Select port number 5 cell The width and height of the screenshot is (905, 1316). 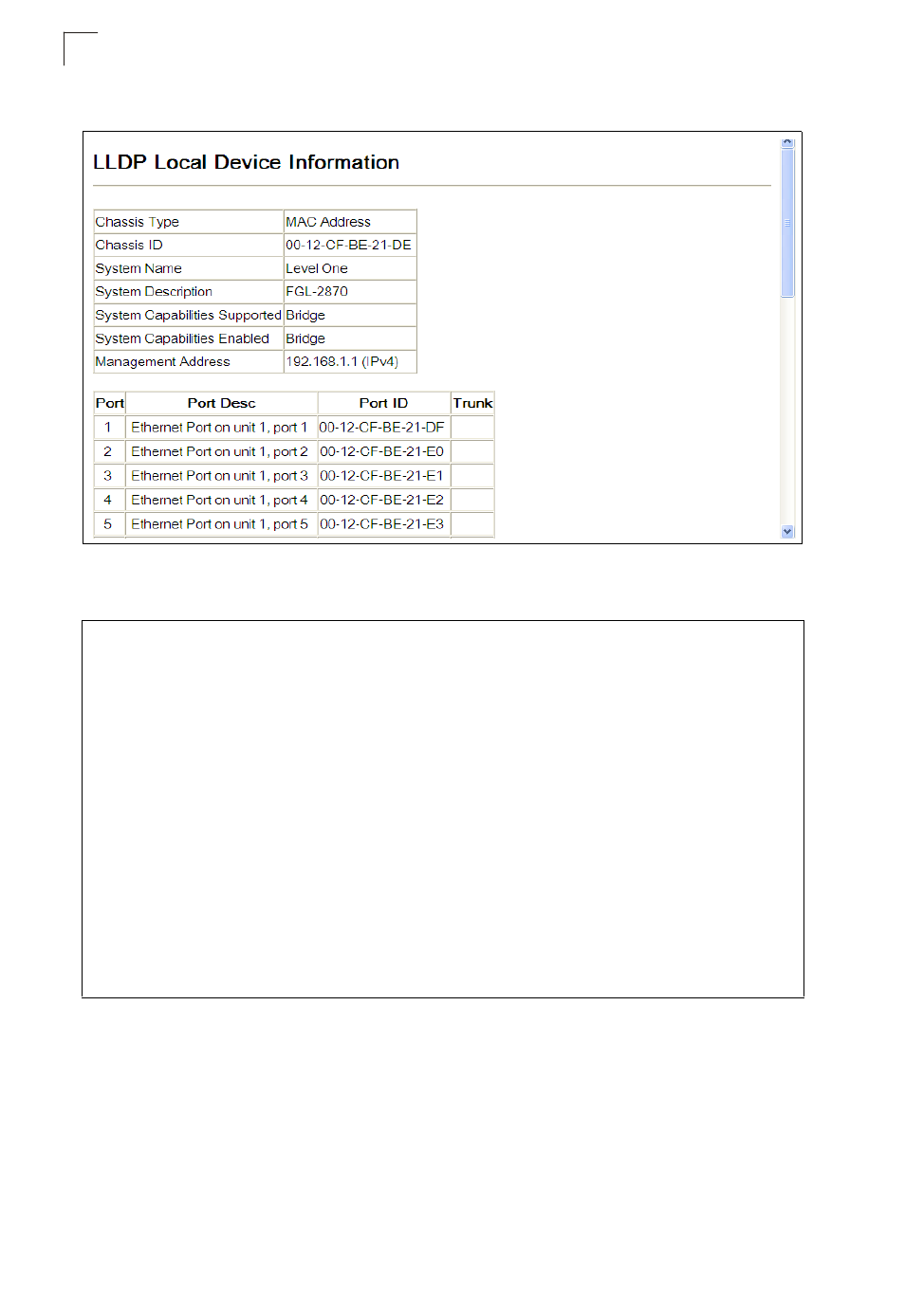pos(108,524)
